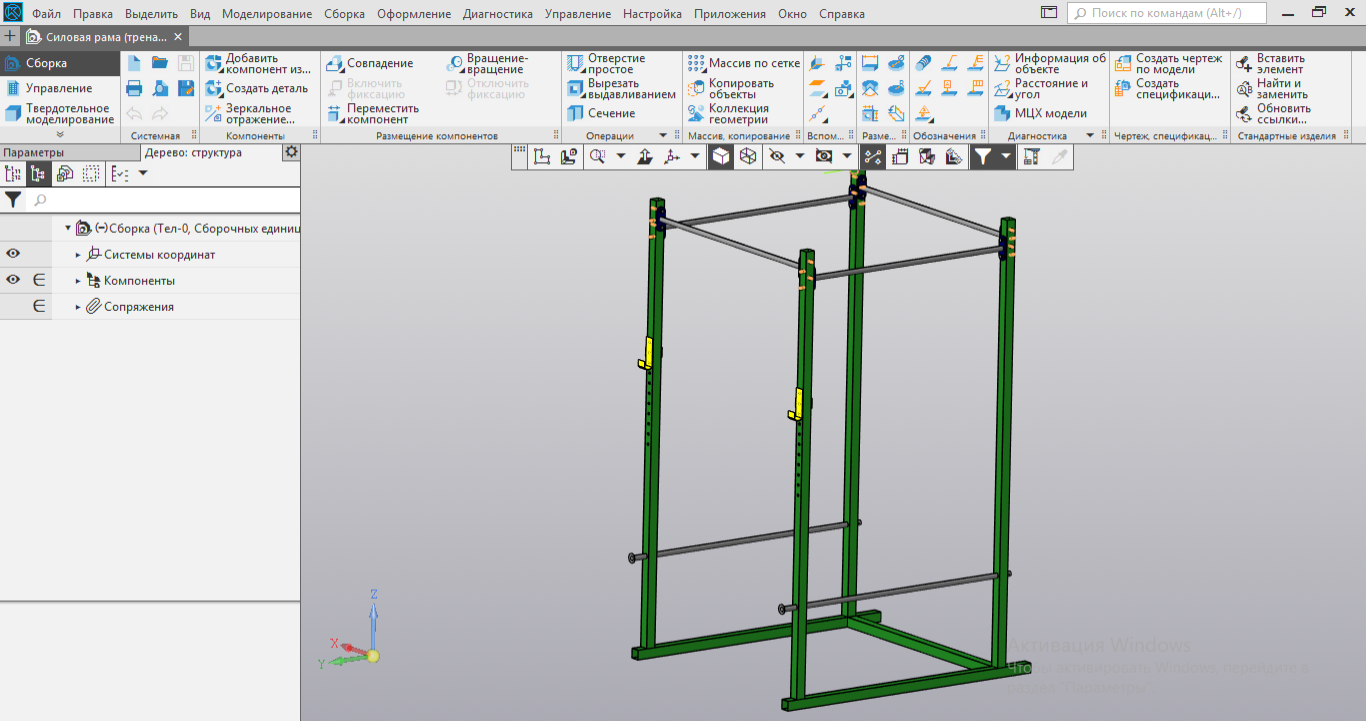
Task: Select wireframe cube display icon
Action: click(x=747, y=156)
